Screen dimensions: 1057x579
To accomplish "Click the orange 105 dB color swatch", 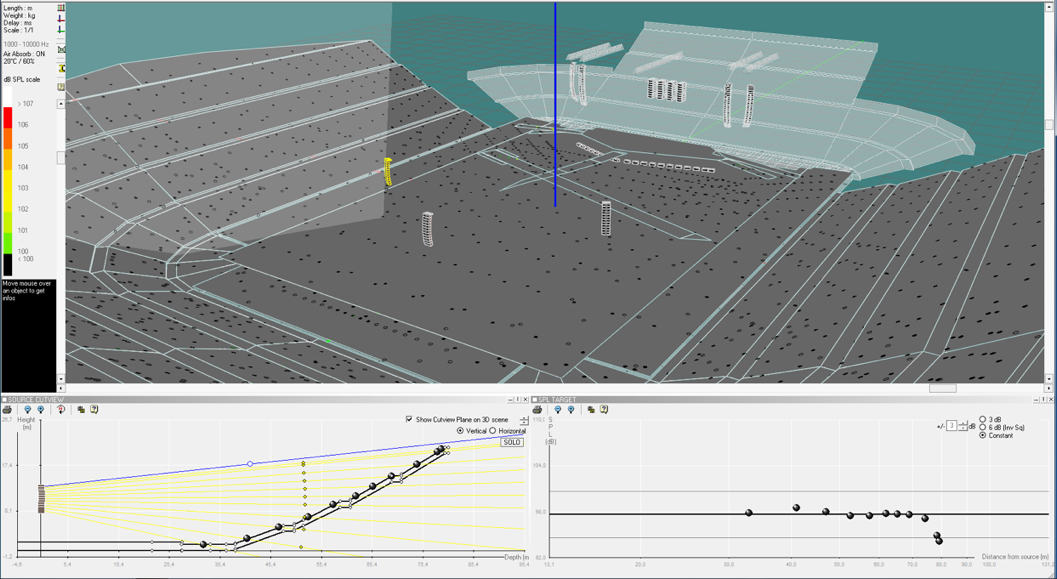I will [7, 138].
